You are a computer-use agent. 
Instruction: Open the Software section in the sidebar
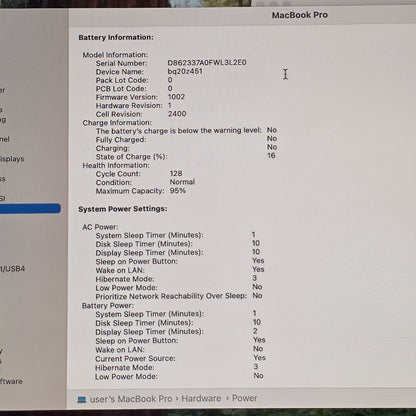(11, 381)
